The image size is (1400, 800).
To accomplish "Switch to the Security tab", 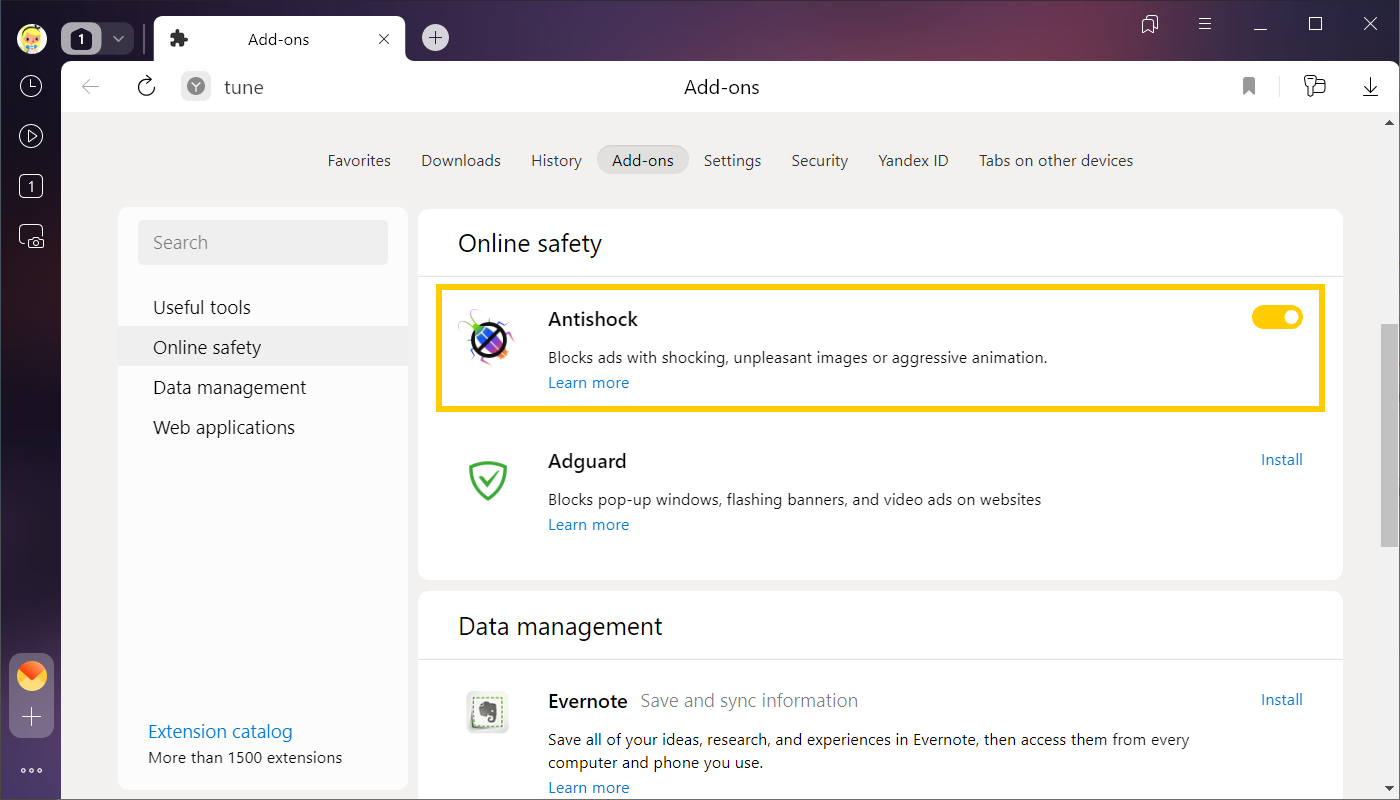I will click(820, 160).
